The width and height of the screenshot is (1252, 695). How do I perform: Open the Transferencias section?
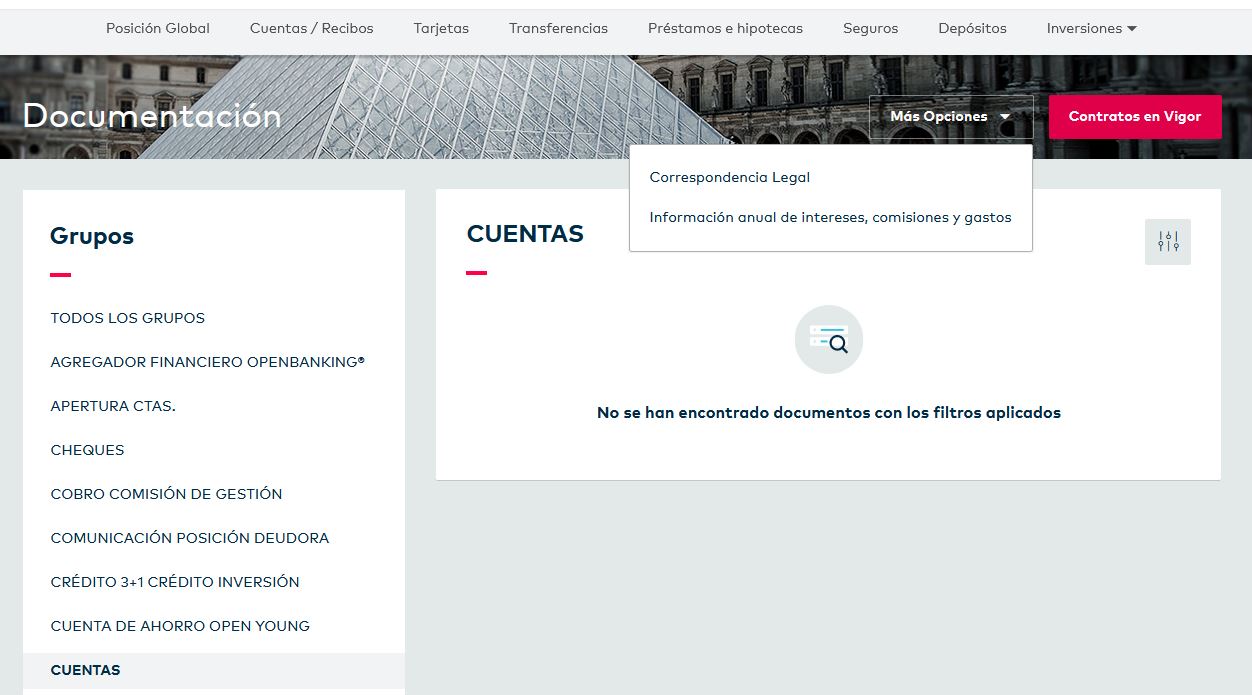[558, 28]
